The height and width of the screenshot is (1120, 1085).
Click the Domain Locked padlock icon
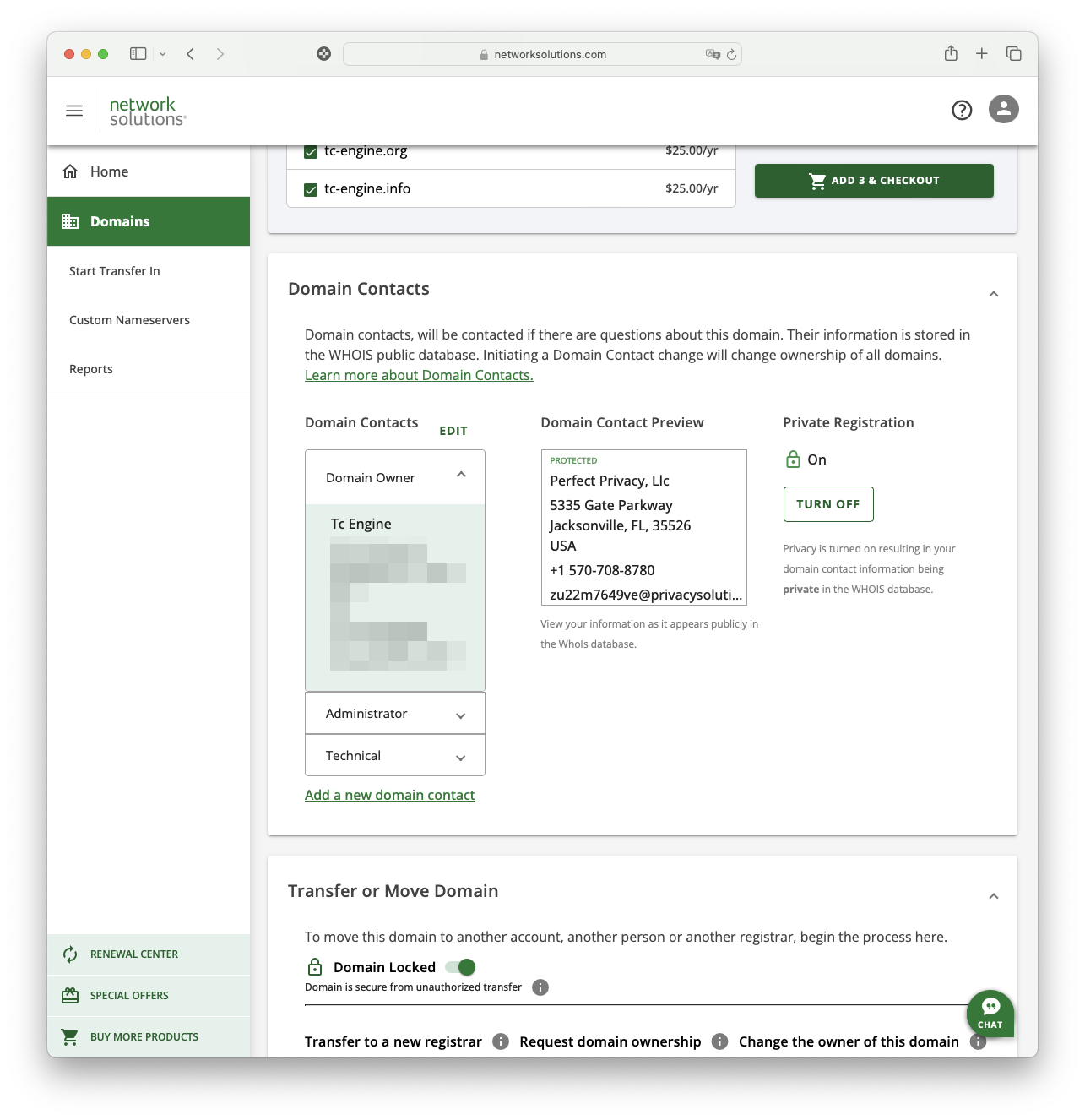(x=315, y=967)
